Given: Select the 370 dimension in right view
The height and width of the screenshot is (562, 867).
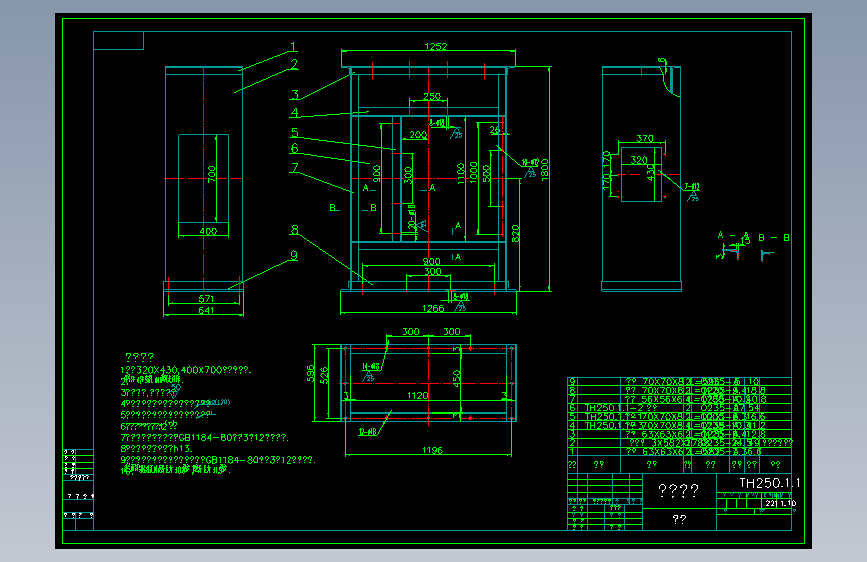Looking at the screenshot, I should 645,138.
